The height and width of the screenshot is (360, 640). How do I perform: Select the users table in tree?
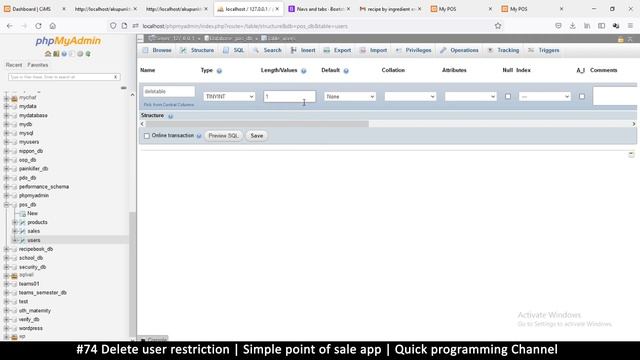pyautogui.click(x=34, y=240)
